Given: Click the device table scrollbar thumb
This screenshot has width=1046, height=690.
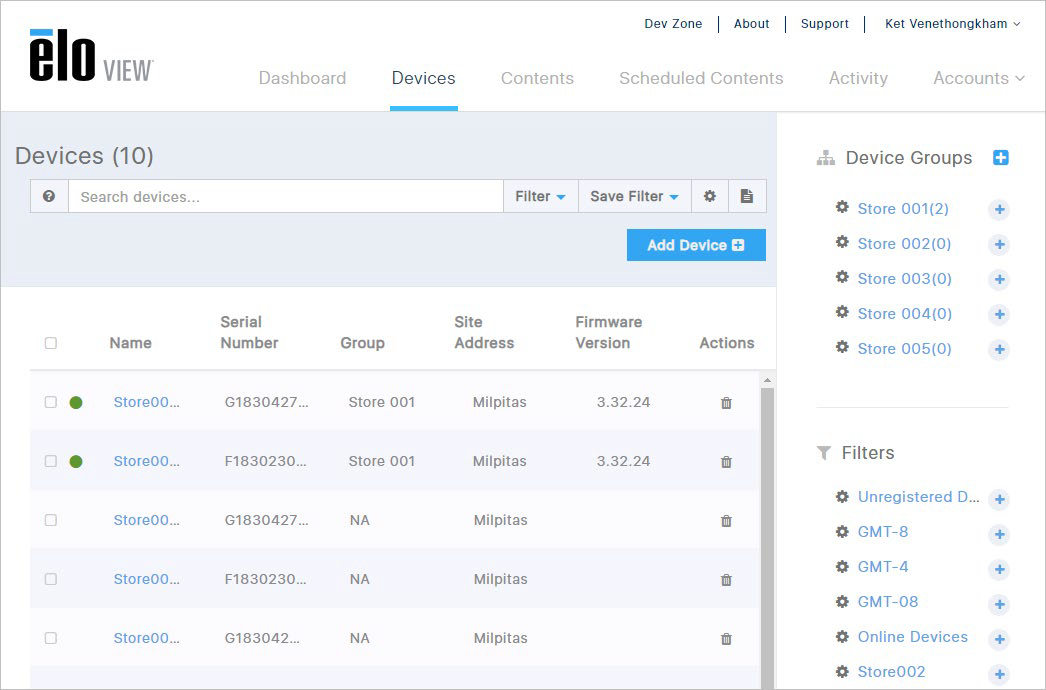Looking at the screenshot, I should tap(767, 537).
